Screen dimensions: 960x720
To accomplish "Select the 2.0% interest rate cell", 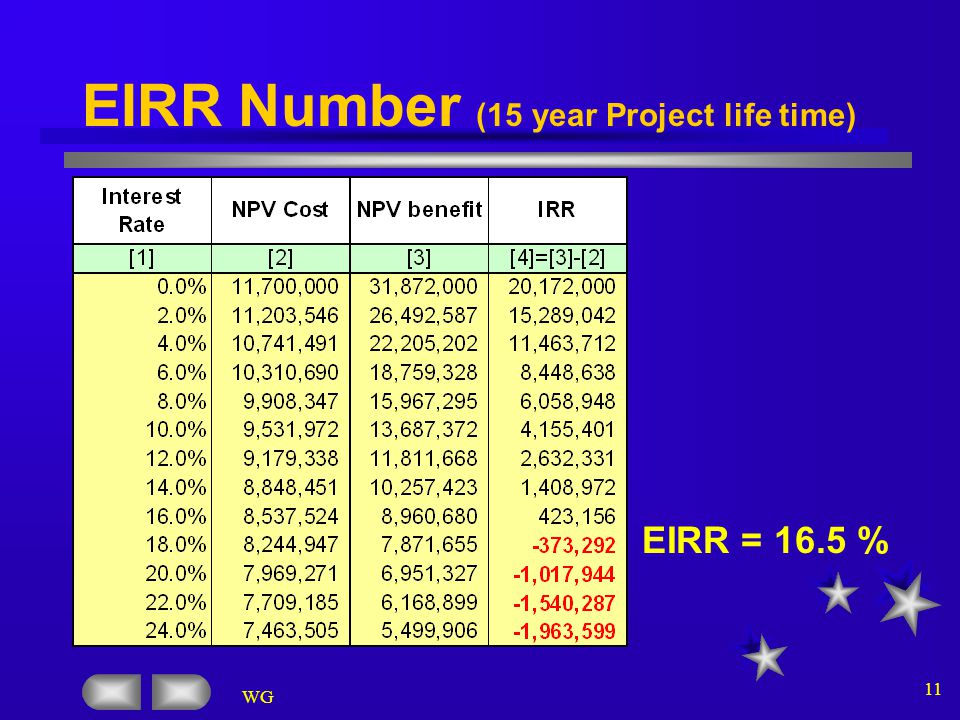I will pos(181,315).
